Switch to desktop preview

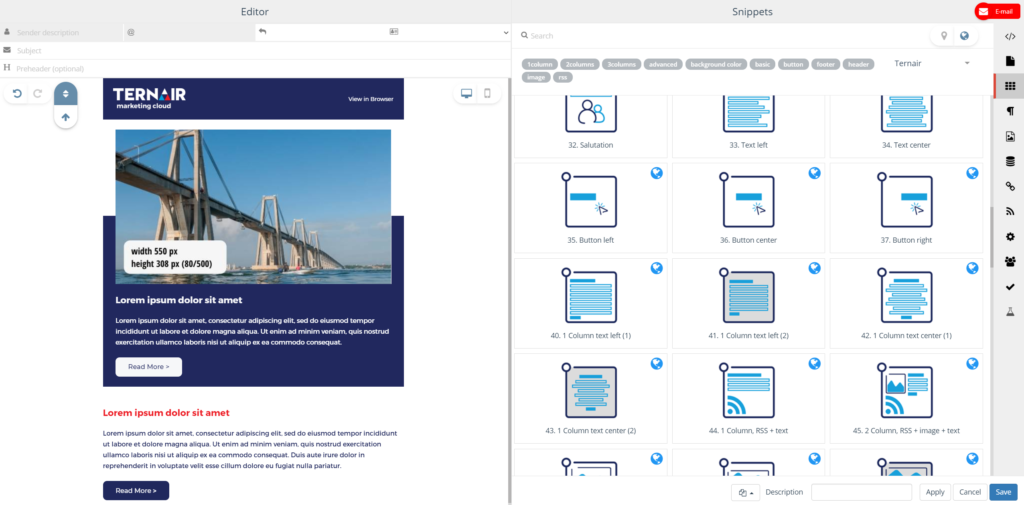point(466,93)
